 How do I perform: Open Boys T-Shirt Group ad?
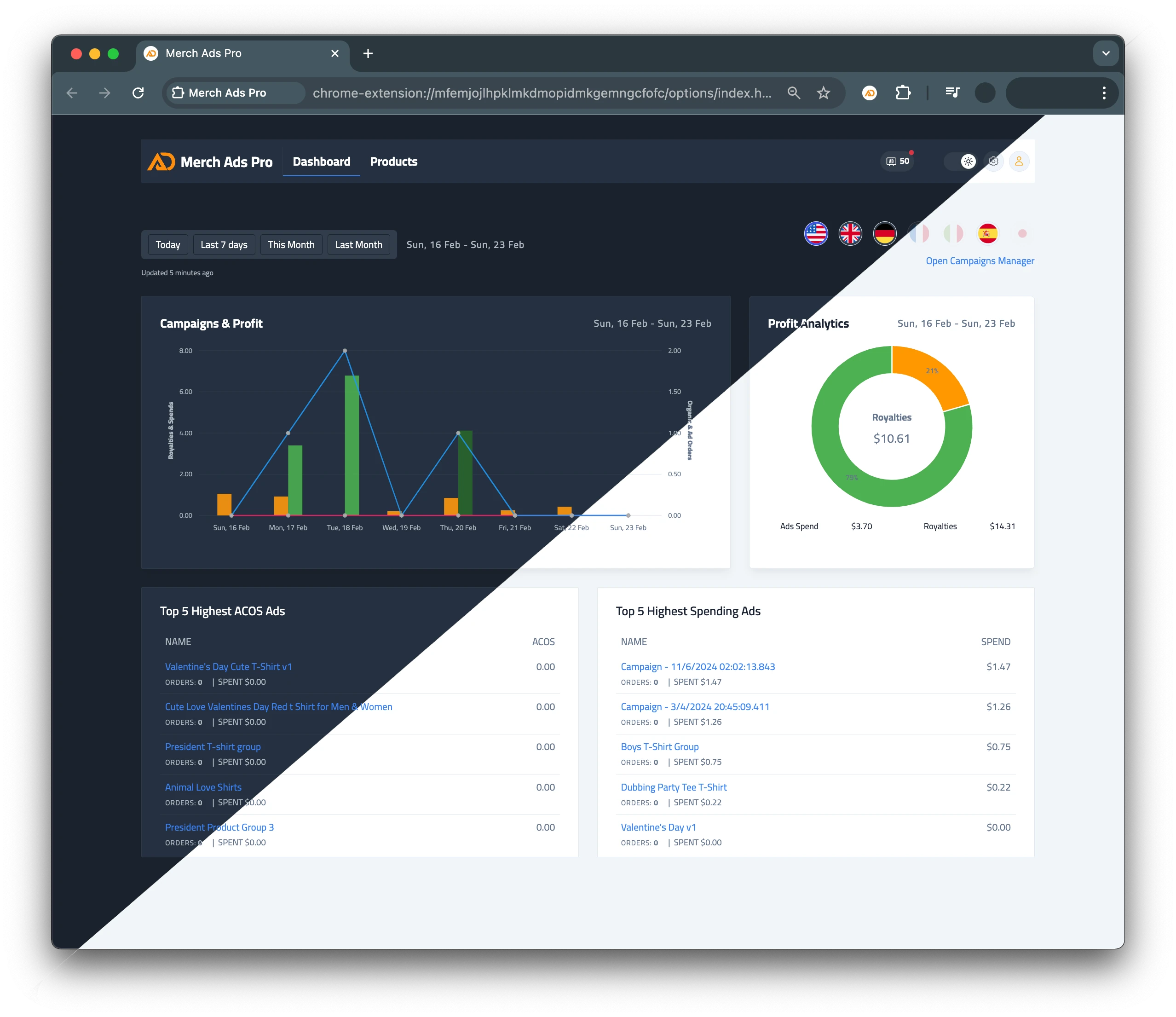pyautogui.click(x=659, y=747)
